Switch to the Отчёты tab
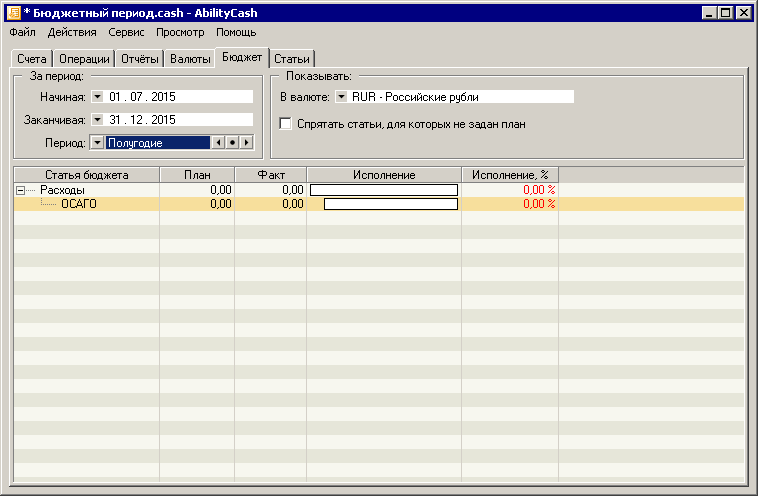758x496 pixels. 139,59
